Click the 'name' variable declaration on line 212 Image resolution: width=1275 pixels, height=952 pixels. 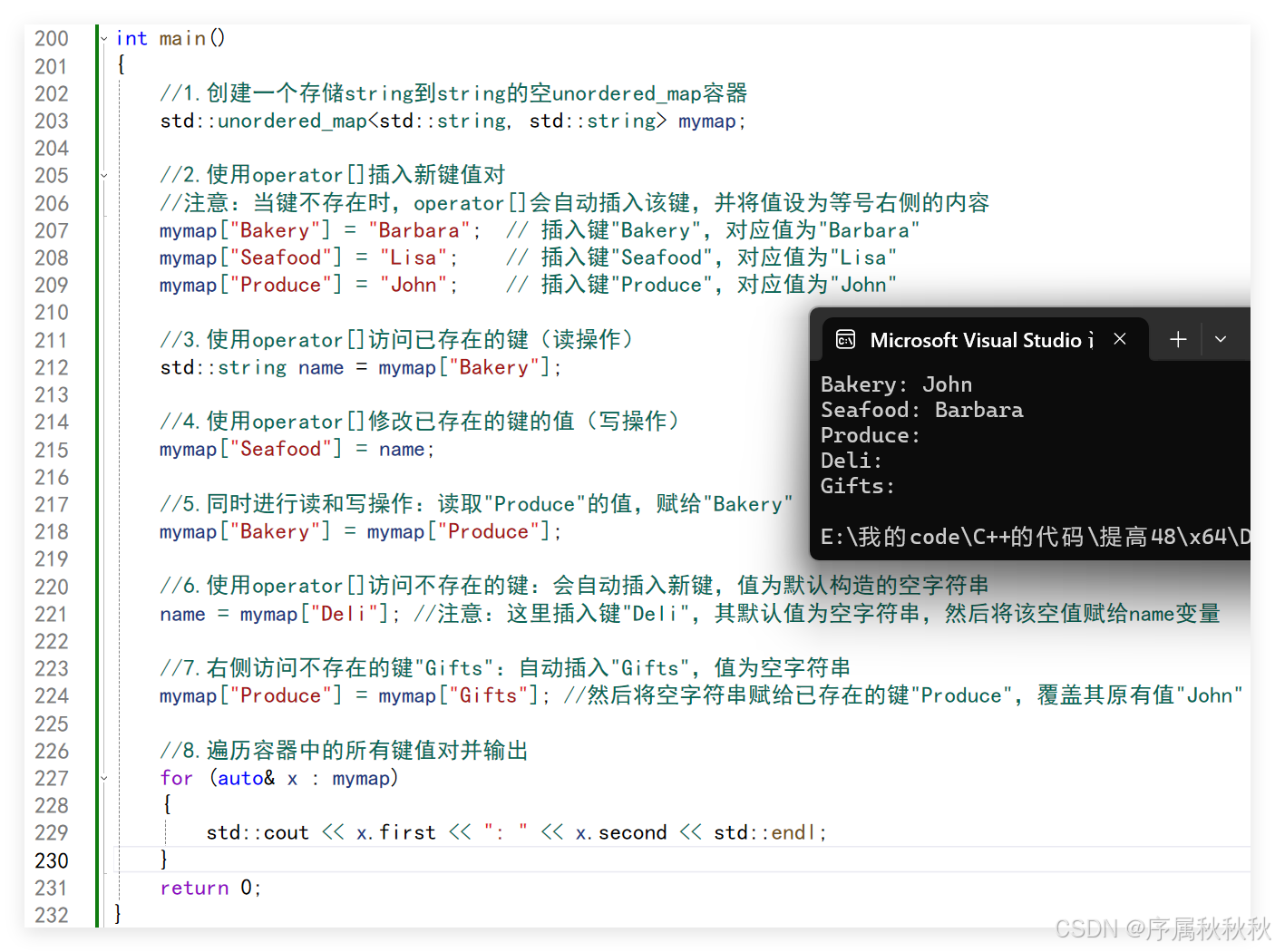coord(321,367)
